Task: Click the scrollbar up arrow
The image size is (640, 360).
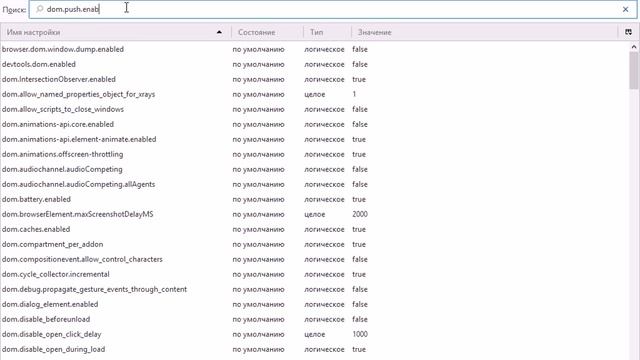Action: click(634, 47)
